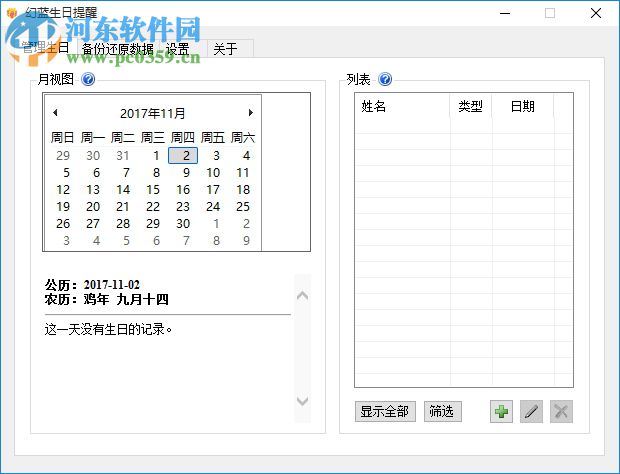Select November 1 in the calendar

[157, 156]
